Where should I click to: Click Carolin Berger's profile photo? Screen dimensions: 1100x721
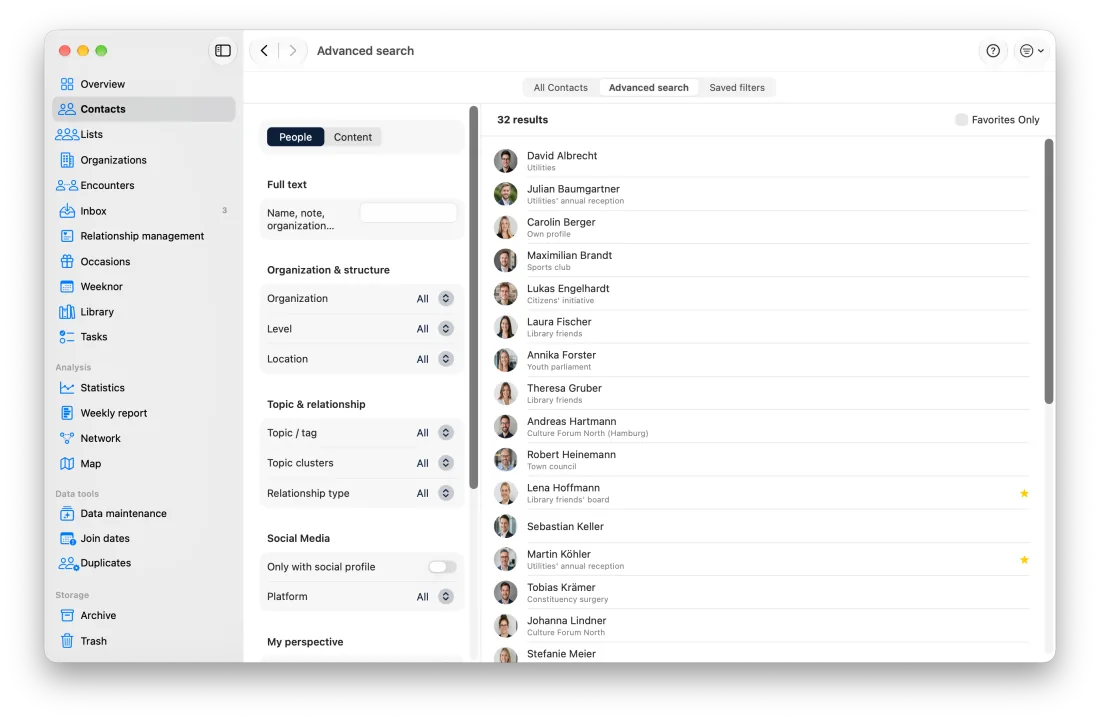tap(505, 227)
